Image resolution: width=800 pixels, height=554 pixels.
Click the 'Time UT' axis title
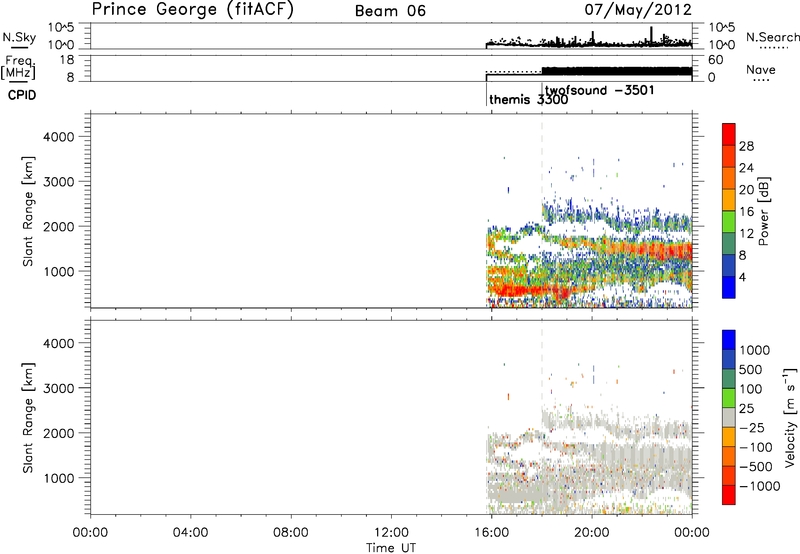pos(391,548)
